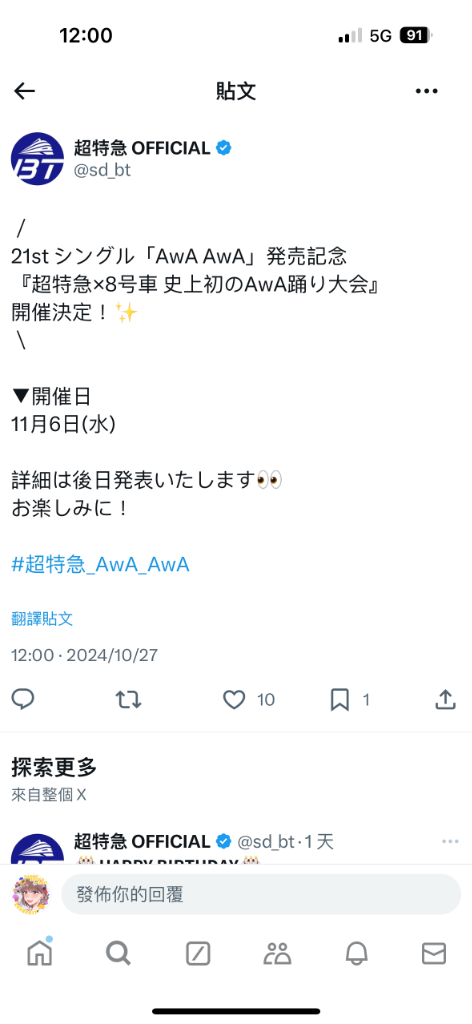Open the Grok slash icon tab

tap(198, 954)
